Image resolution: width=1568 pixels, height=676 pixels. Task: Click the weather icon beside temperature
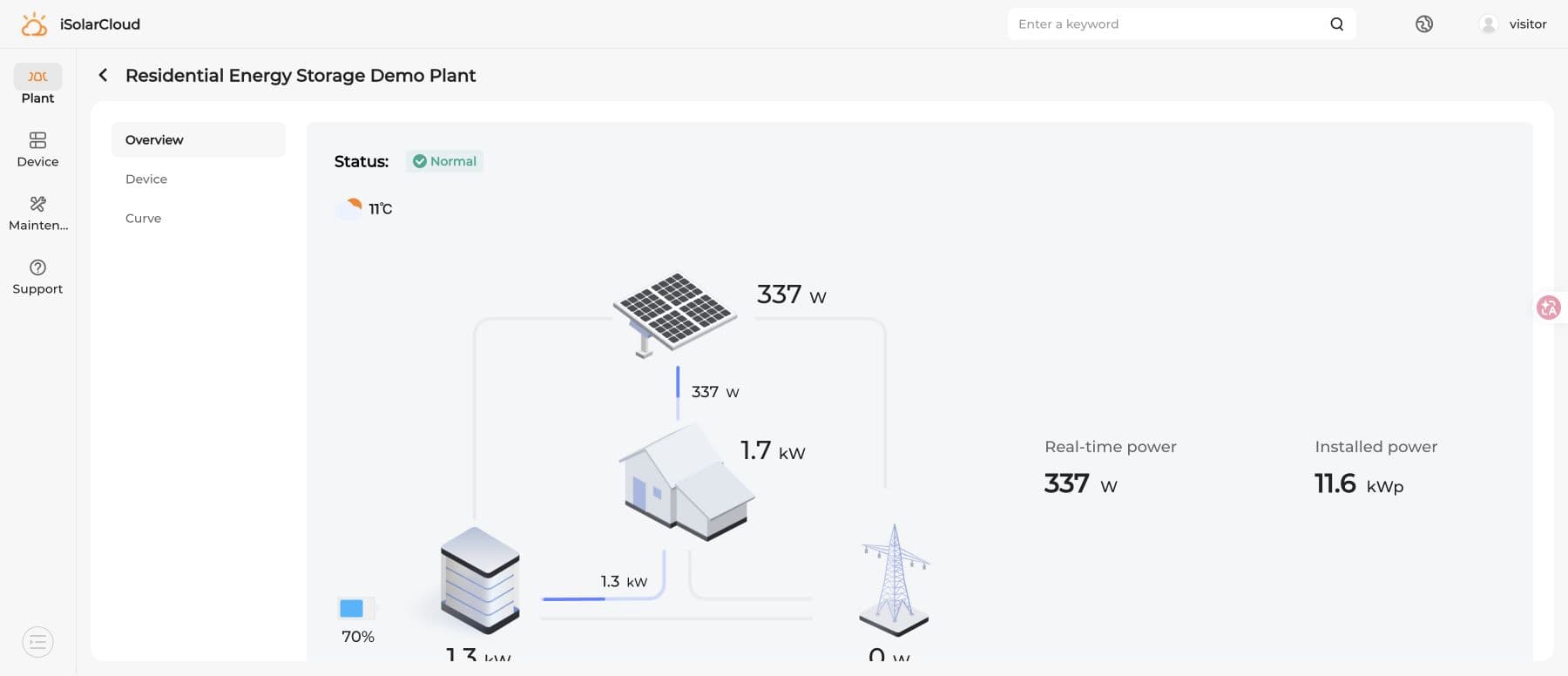349,208
